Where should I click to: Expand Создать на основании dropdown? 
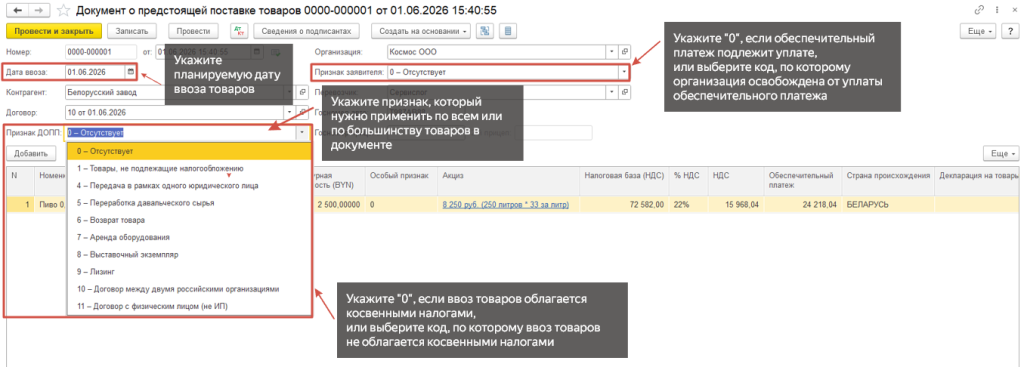click(421, 31)
